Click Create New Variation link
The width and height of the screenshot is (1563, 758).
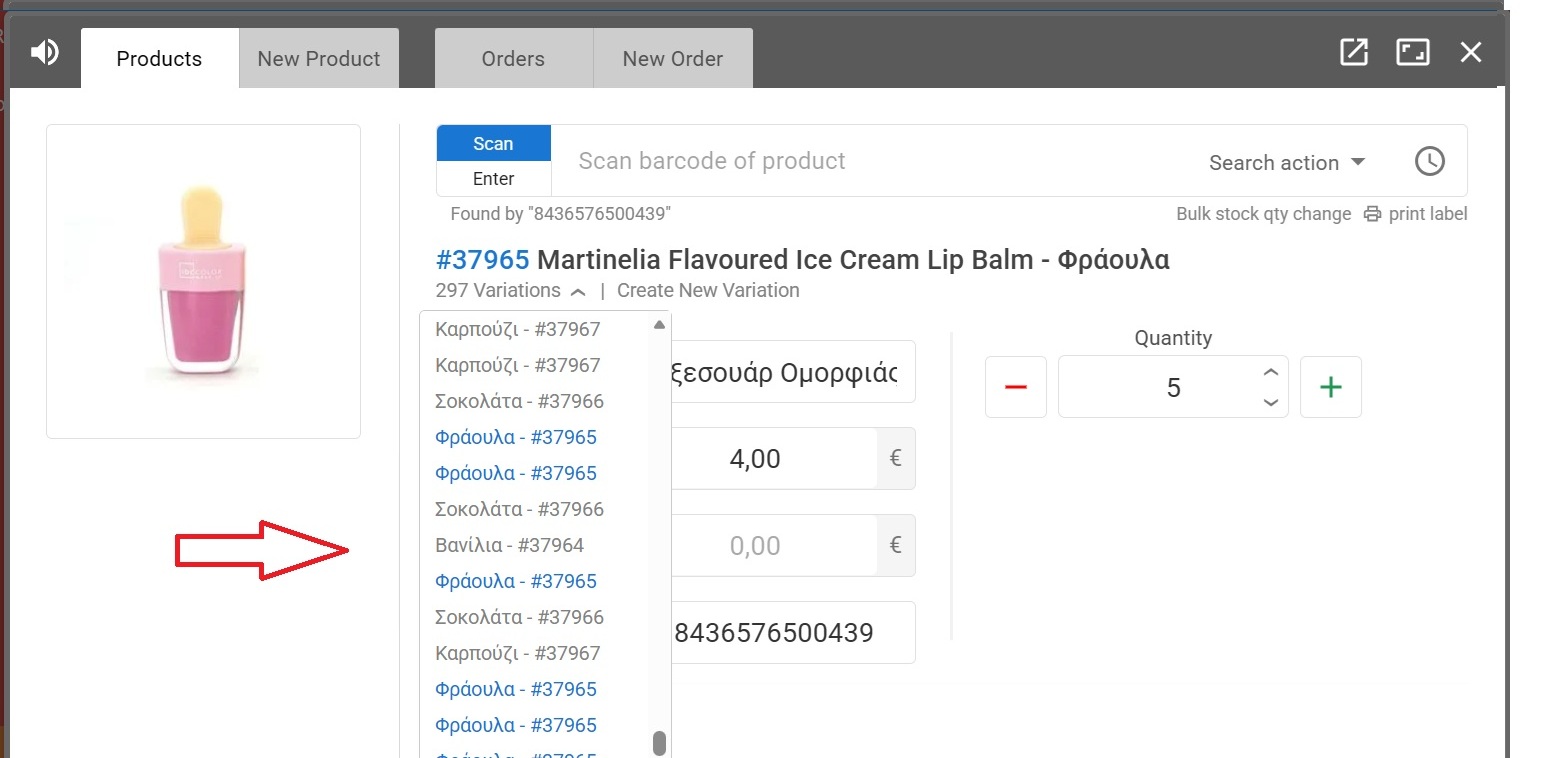pyautogui.click(x=708, y=291)
